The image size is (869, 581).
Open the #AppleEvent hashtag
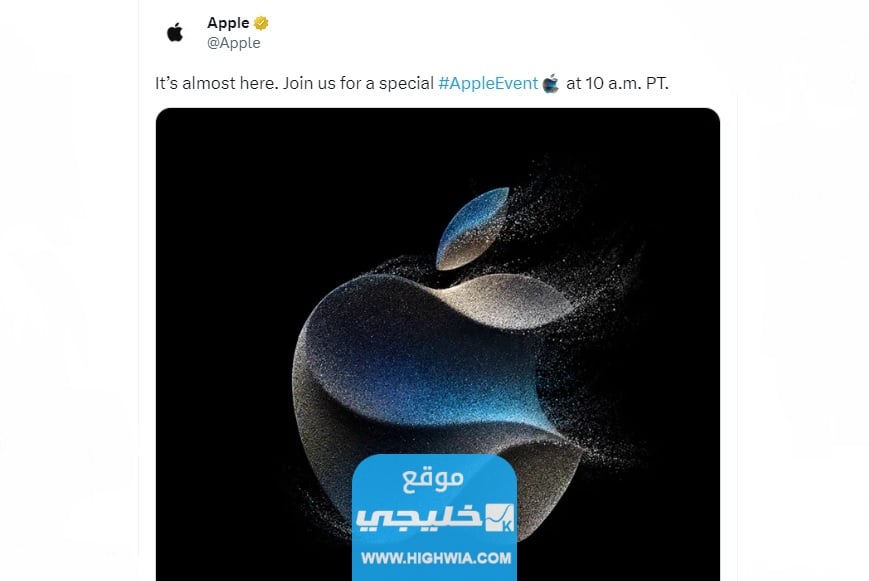[x=488, y=83]
